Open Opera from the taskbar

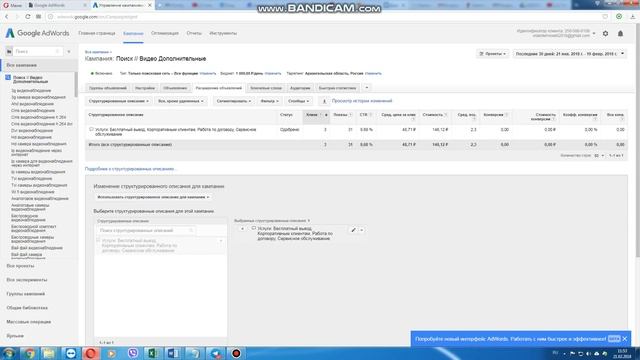91,353
